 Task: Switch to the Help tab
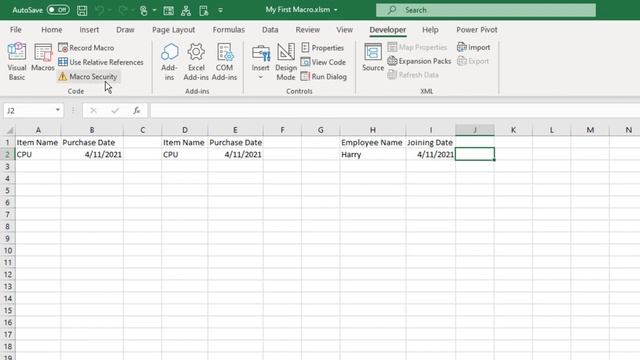point(430,30)
